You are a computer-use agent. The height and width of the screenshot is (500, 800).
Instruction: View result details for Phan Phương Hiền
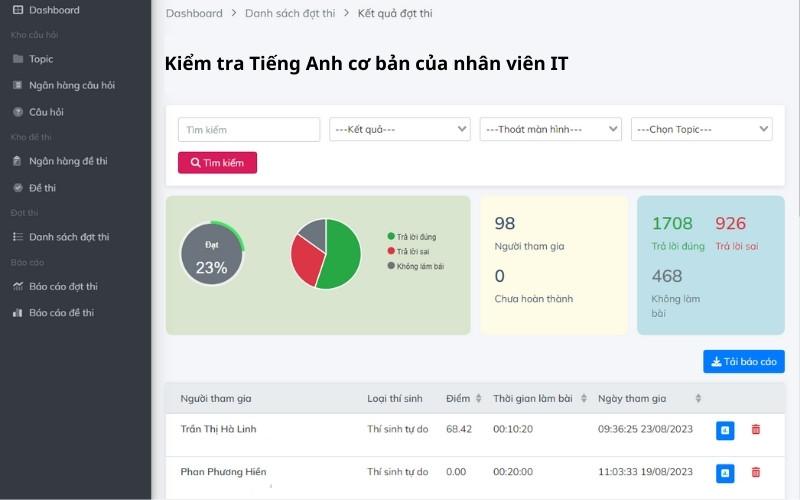pos(725,473)
